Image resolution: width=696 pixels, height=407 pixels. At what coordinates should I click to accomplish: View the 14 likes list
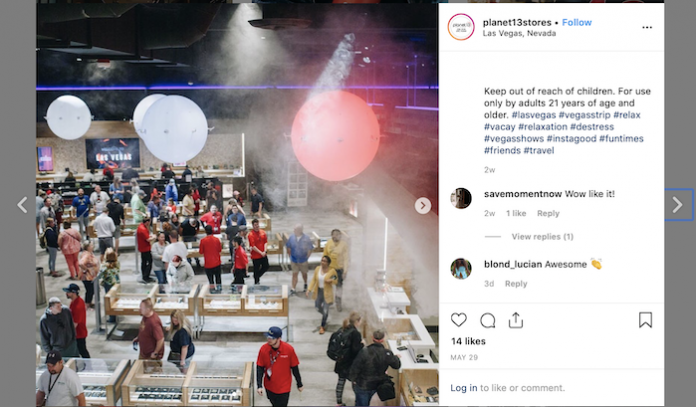point(468,341)
